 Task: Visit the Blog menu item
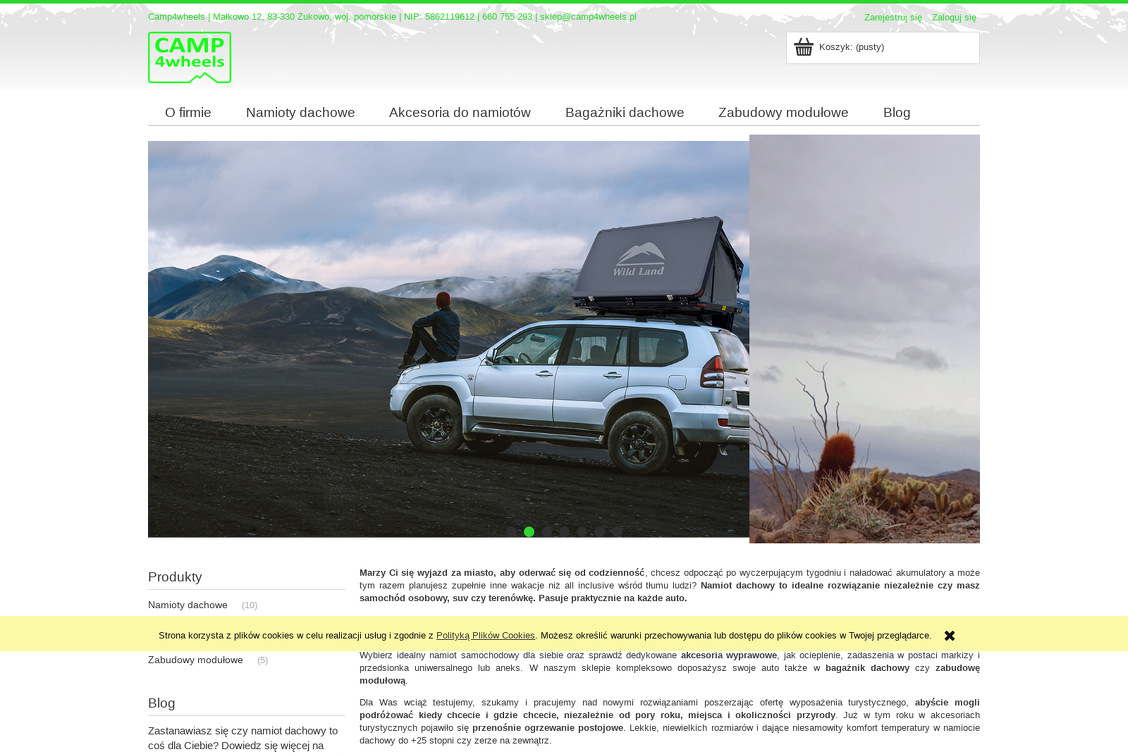coord(896,112)
